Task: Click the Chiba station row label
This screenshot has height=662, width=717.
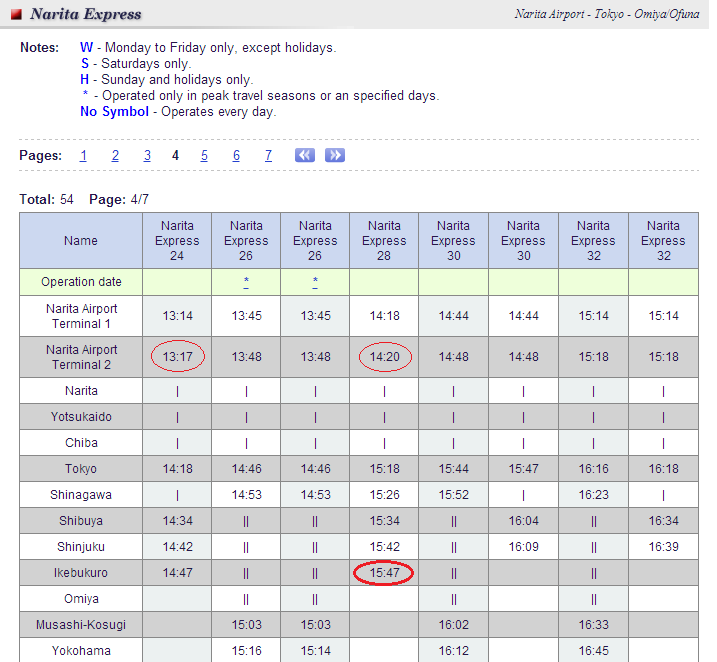Action: click(81, 443)
